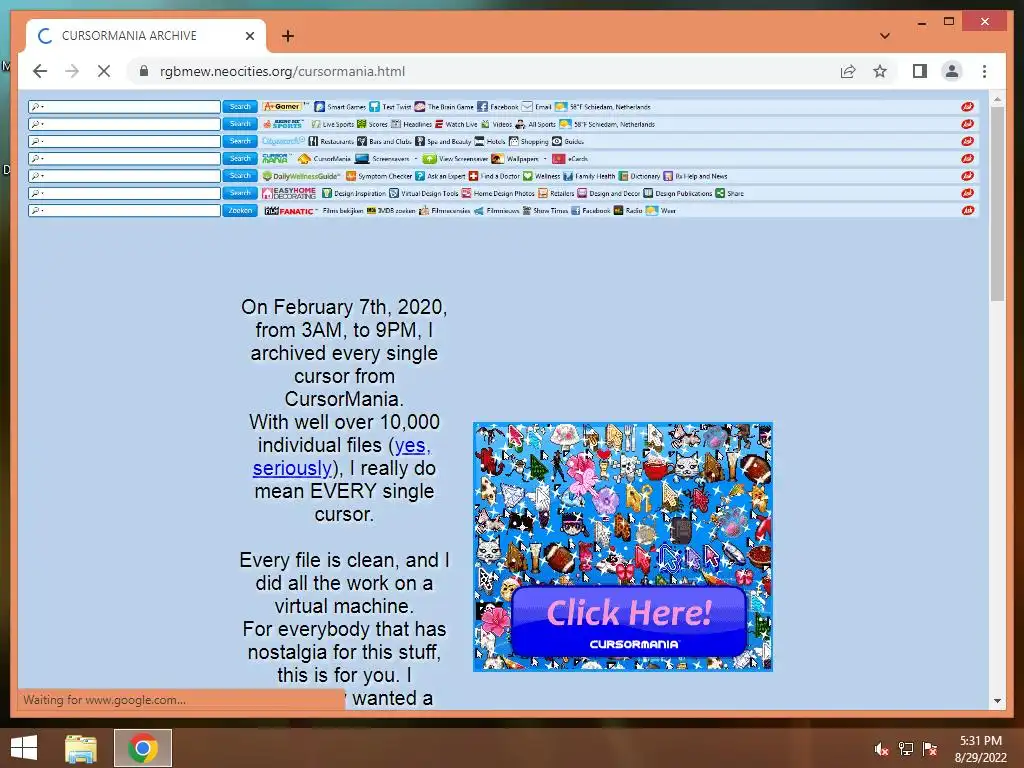Open the Chrome profile menu
The image size is (1024, 768).
point(952,71)
